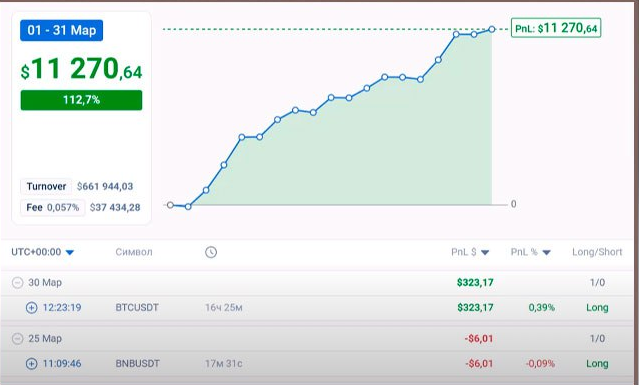This screenshot has width=639, height=385.
Task: Collapse the 25 Мар day group
Action: click(17, 339)
